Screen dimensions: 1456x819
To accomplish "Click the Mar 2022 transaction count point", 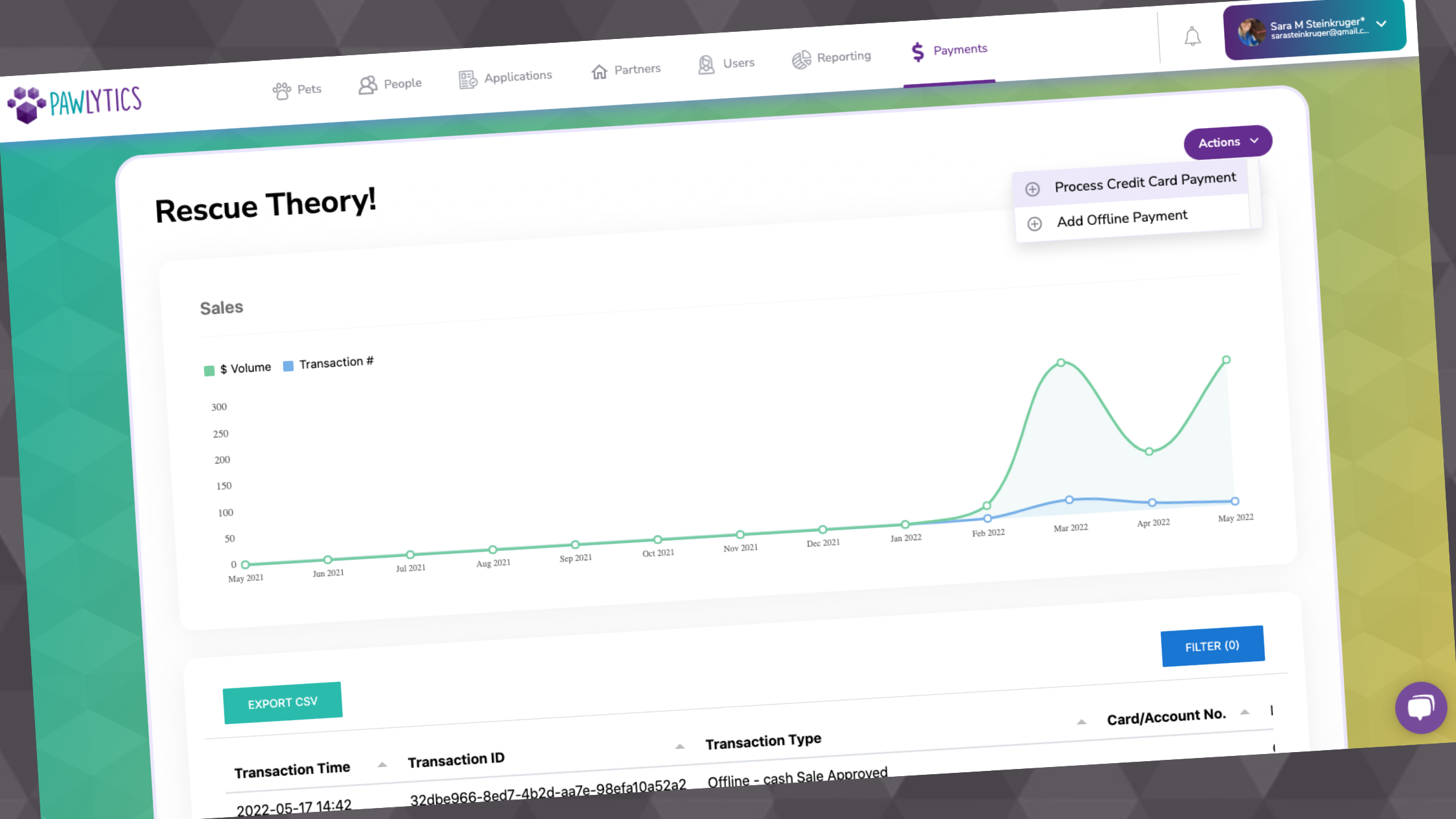I will [x=1069, y=500].
